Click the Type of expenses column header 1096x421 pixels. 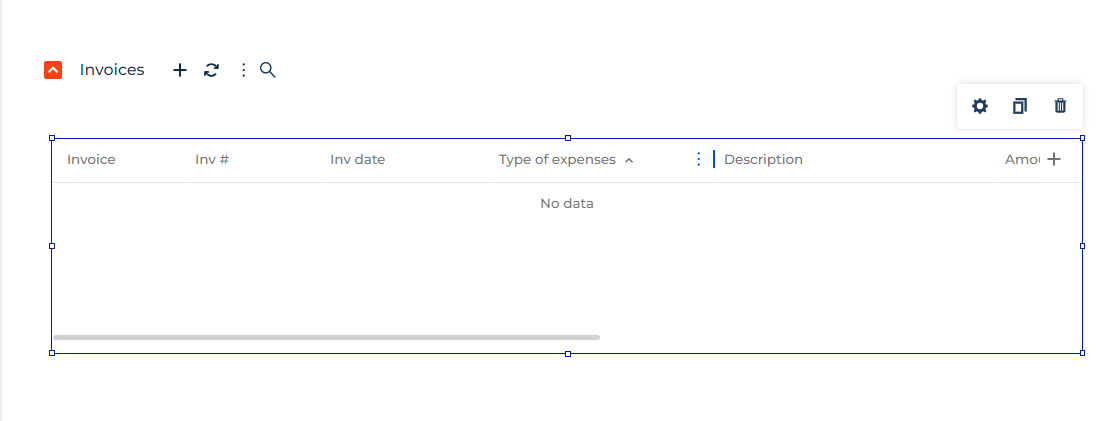557,159
